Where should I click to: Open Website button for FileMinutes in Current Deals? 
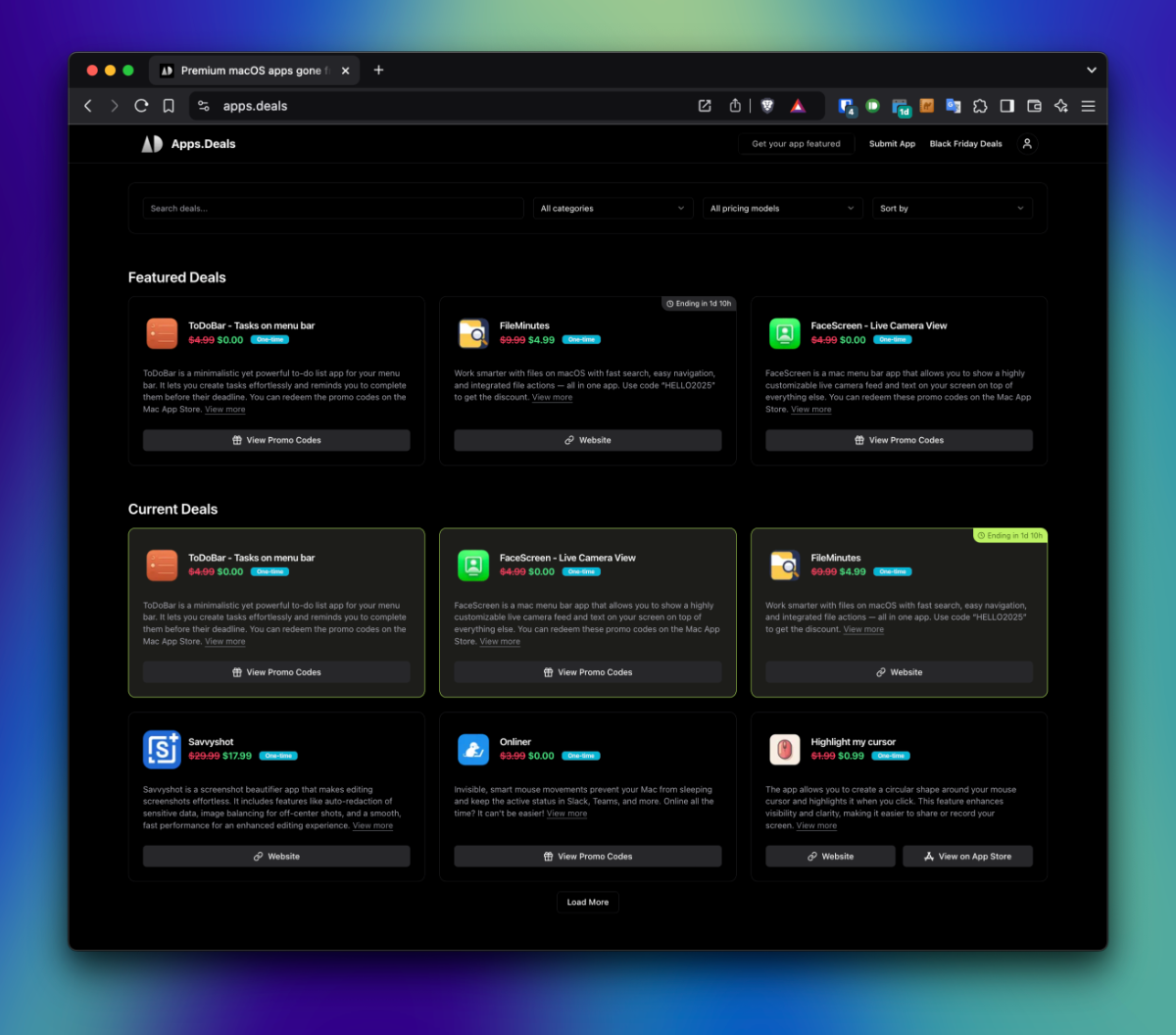click(899, 672)
